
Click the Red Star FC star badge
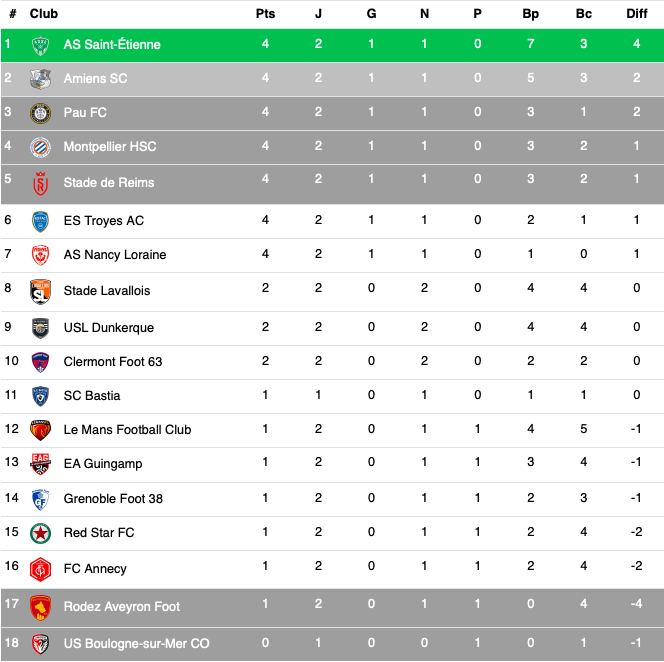pyautogui.click(x=41, y=533)
